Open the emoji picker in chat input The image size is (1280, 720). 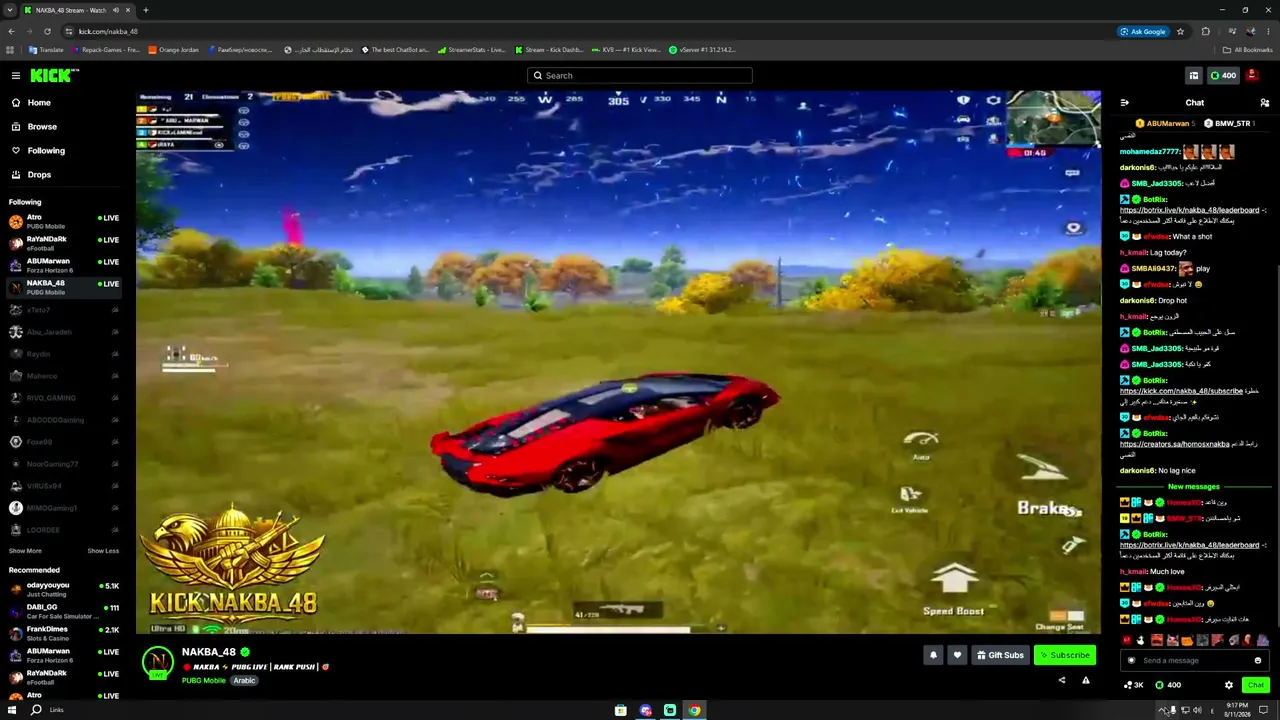click(x=1258, y=660)
